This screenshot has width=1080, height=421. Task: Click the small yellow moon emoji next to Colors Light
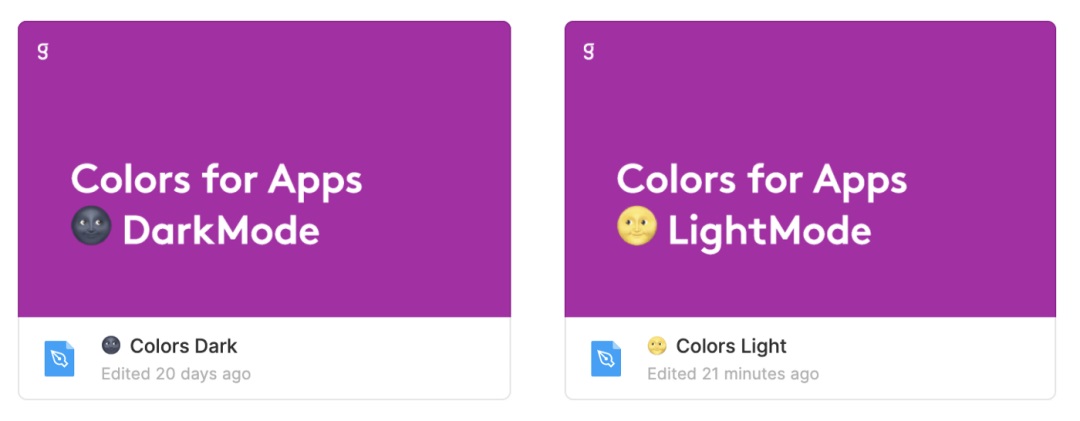click(657, 346)
